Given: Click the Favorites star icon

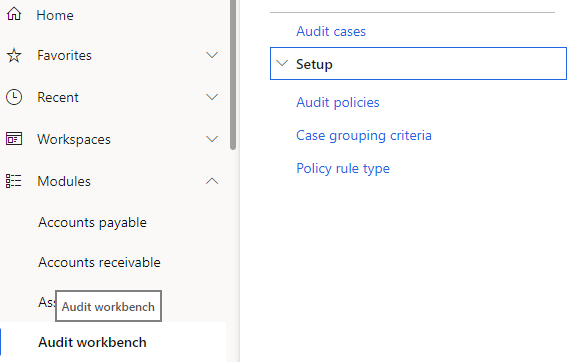Looking at the screenshot, I should [14, 56].
